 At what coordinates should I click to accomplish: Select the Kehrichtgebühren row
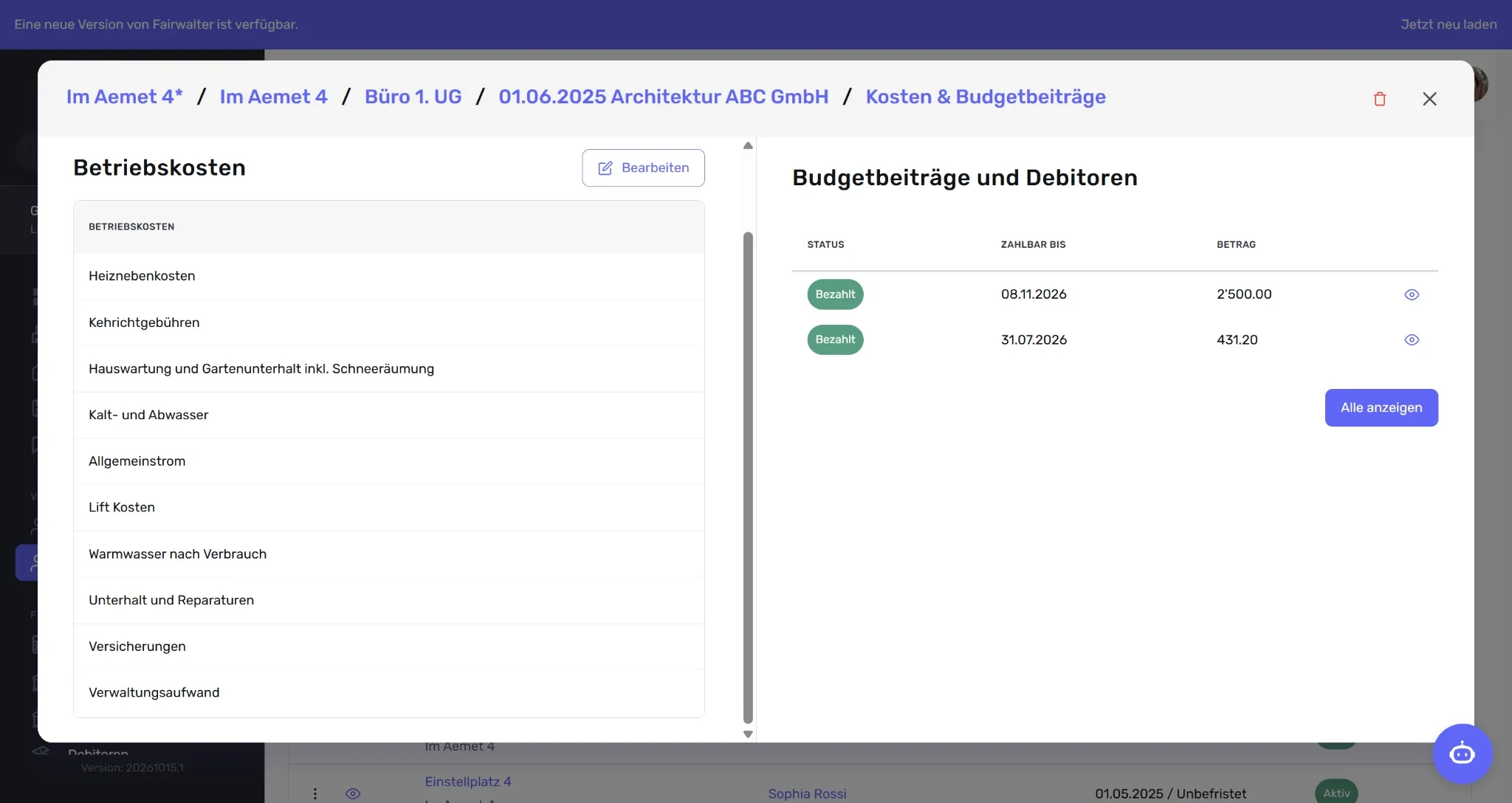[x=389, y=323]
